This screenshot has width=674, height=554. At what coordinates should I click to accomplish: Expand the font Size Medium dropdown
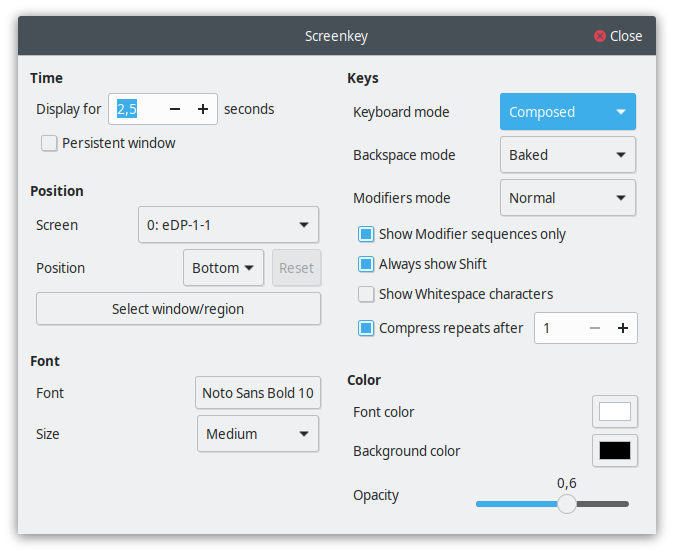pyautogui.click(x=258, y=434)
